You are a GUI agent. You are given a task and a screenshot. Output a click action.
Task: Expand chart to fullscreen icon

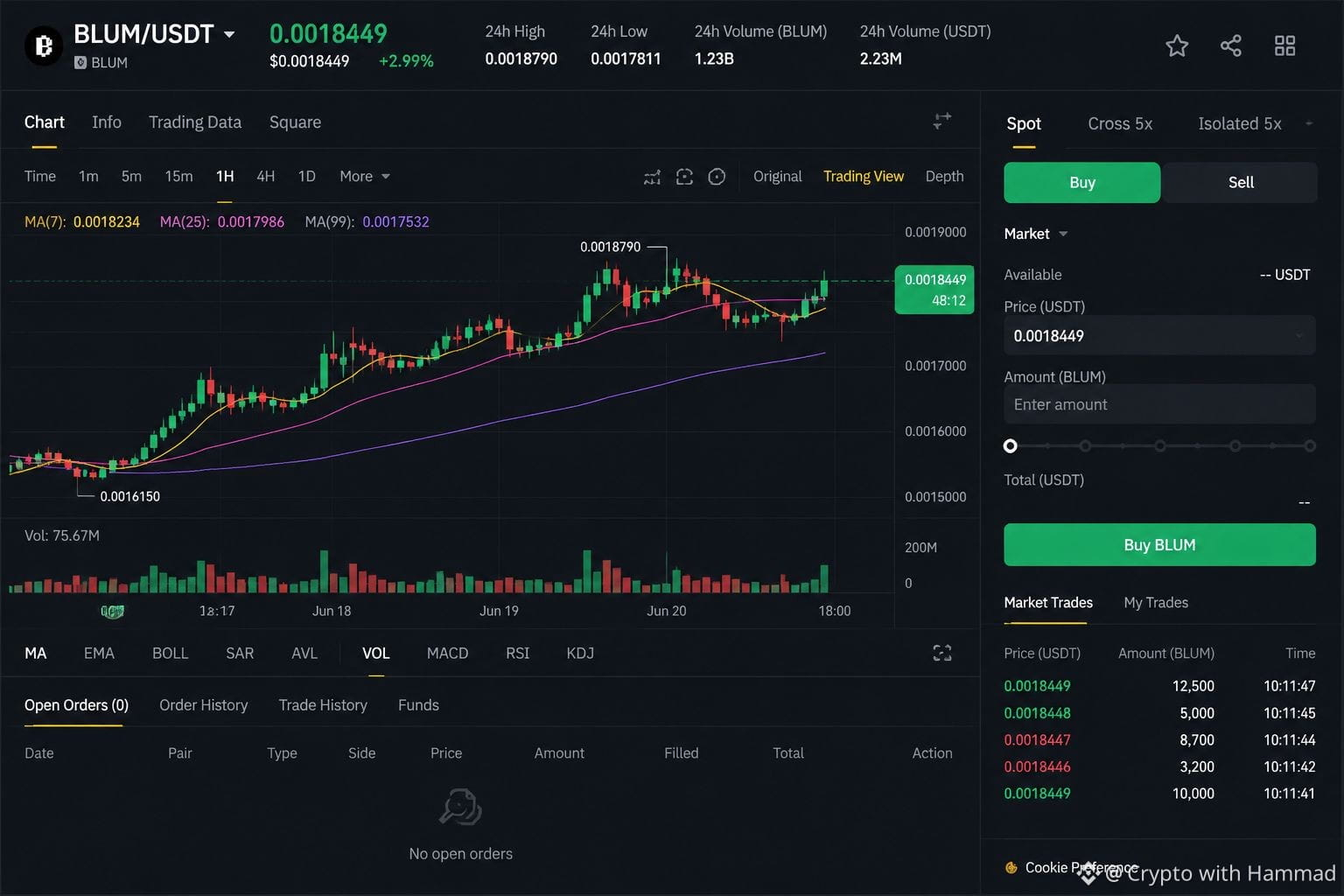click(942, 653)
